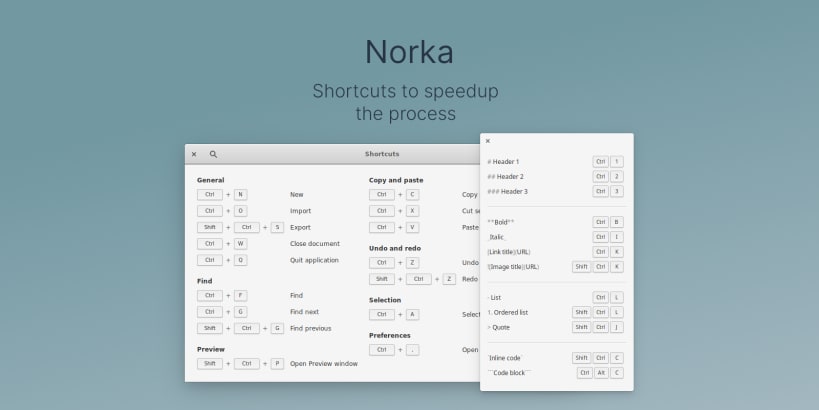Click the 'Quit application' shortcut label

click(x=314, y=260)
